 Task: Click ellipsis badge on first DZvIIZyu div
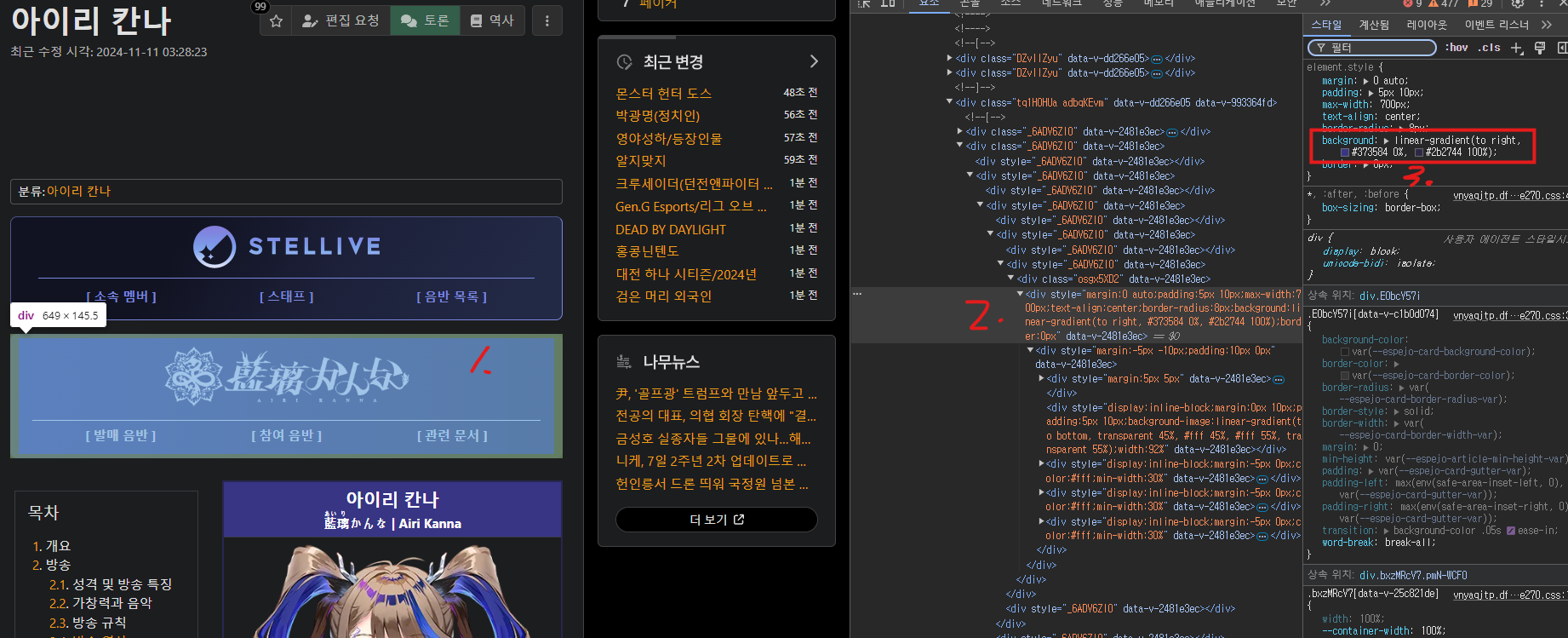(1157, 59)
